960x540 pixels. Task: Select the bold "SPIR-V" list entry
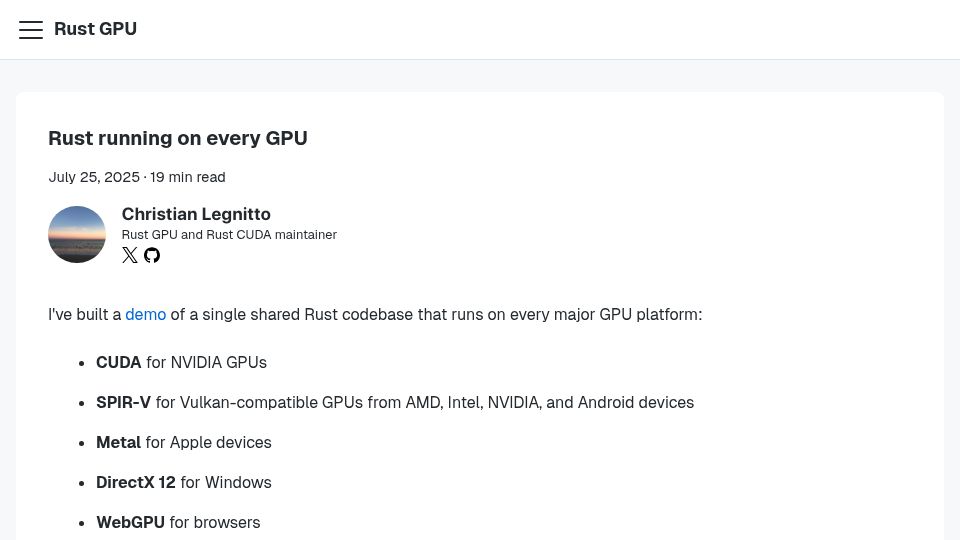[123, 402]
